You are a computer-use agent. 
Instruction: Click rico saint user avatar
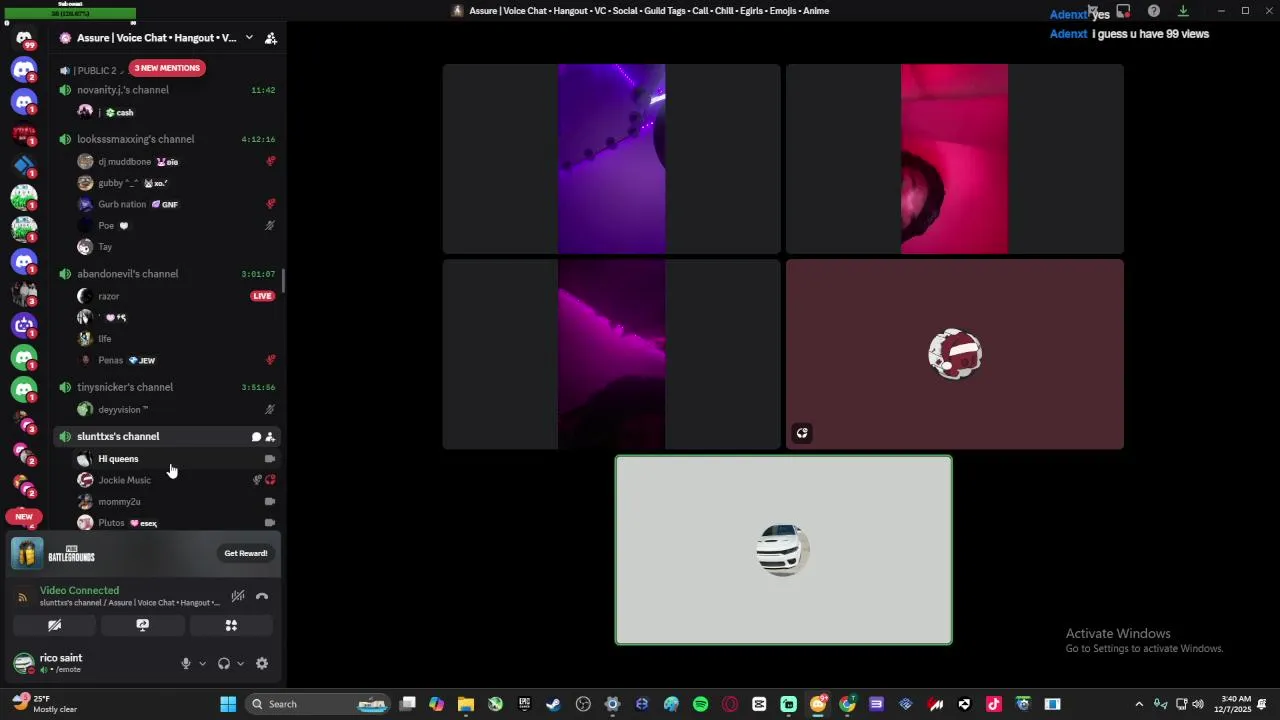point(23,663)
